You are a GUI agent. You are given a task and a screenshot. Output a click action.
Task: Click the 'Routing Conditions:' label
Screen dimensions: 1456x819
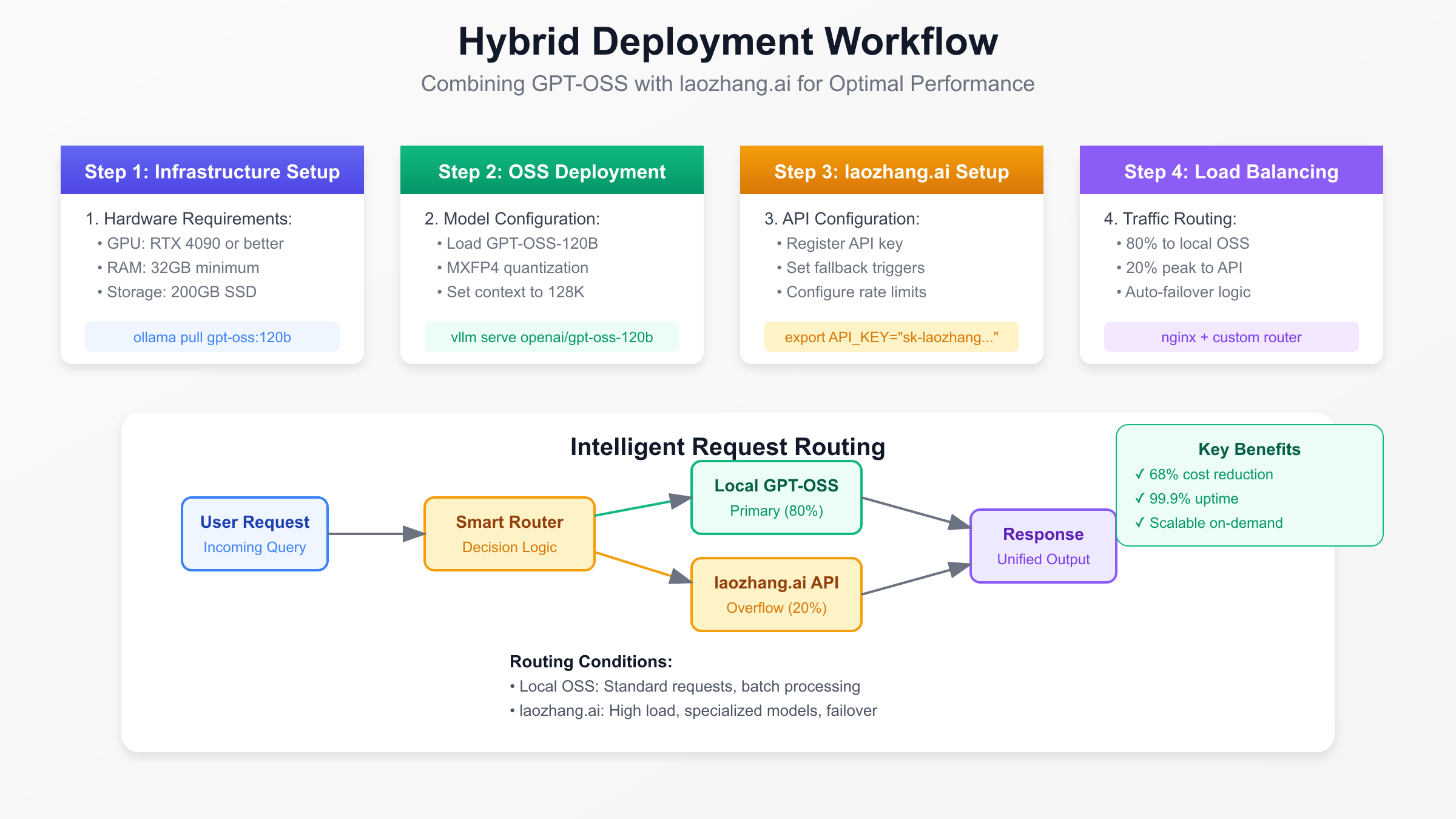[591, 662]
